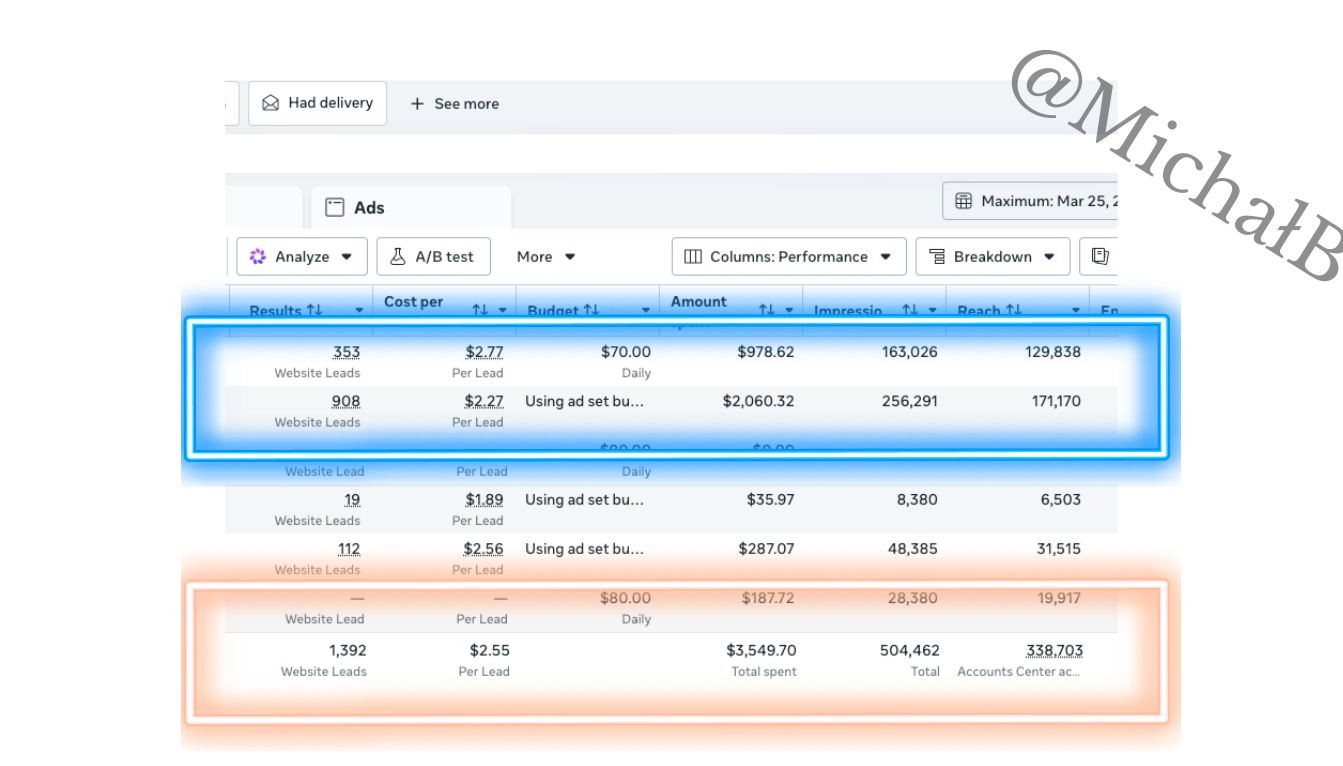Open the Maximum date range picker

click(1030, 201)
